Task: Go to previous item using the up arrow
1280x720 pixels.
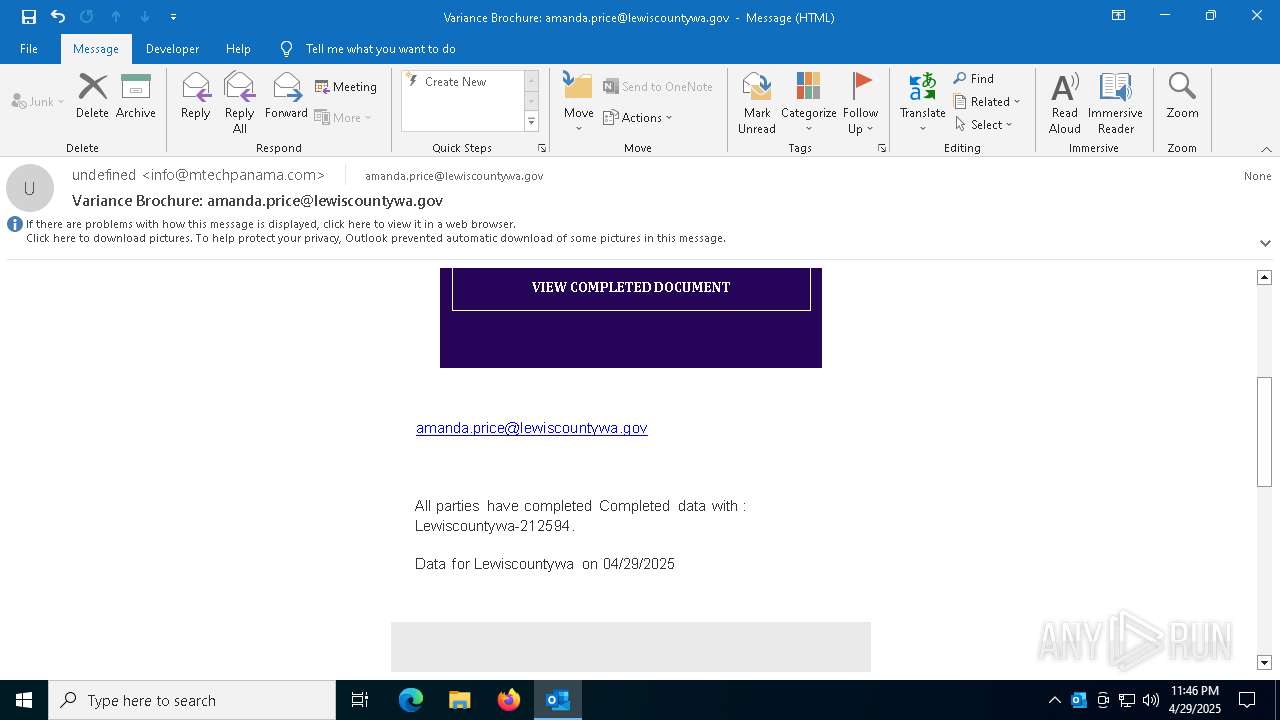Action: click(116, 17)
